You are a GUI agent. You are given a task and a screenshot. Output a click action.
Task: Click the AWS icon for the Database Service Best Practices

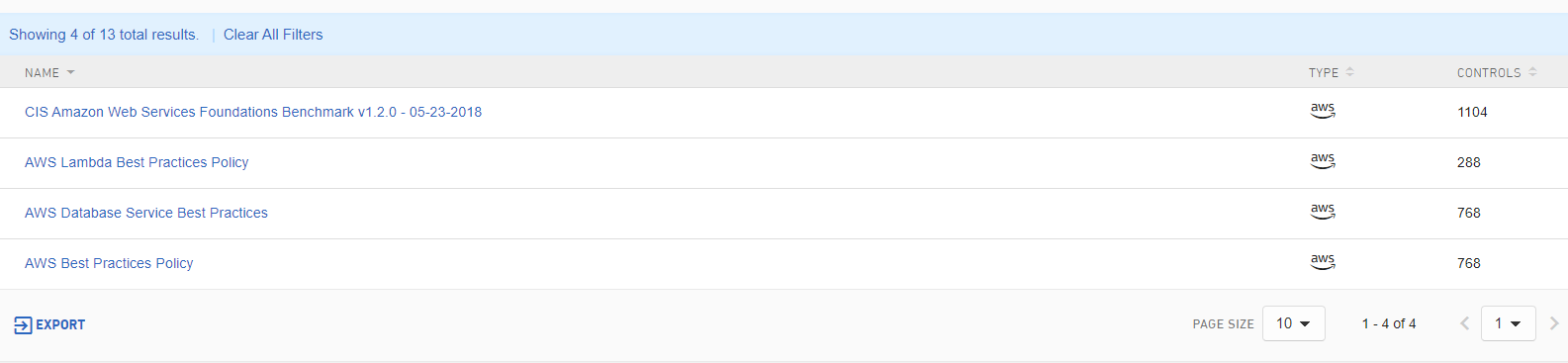click(1323, 212)
